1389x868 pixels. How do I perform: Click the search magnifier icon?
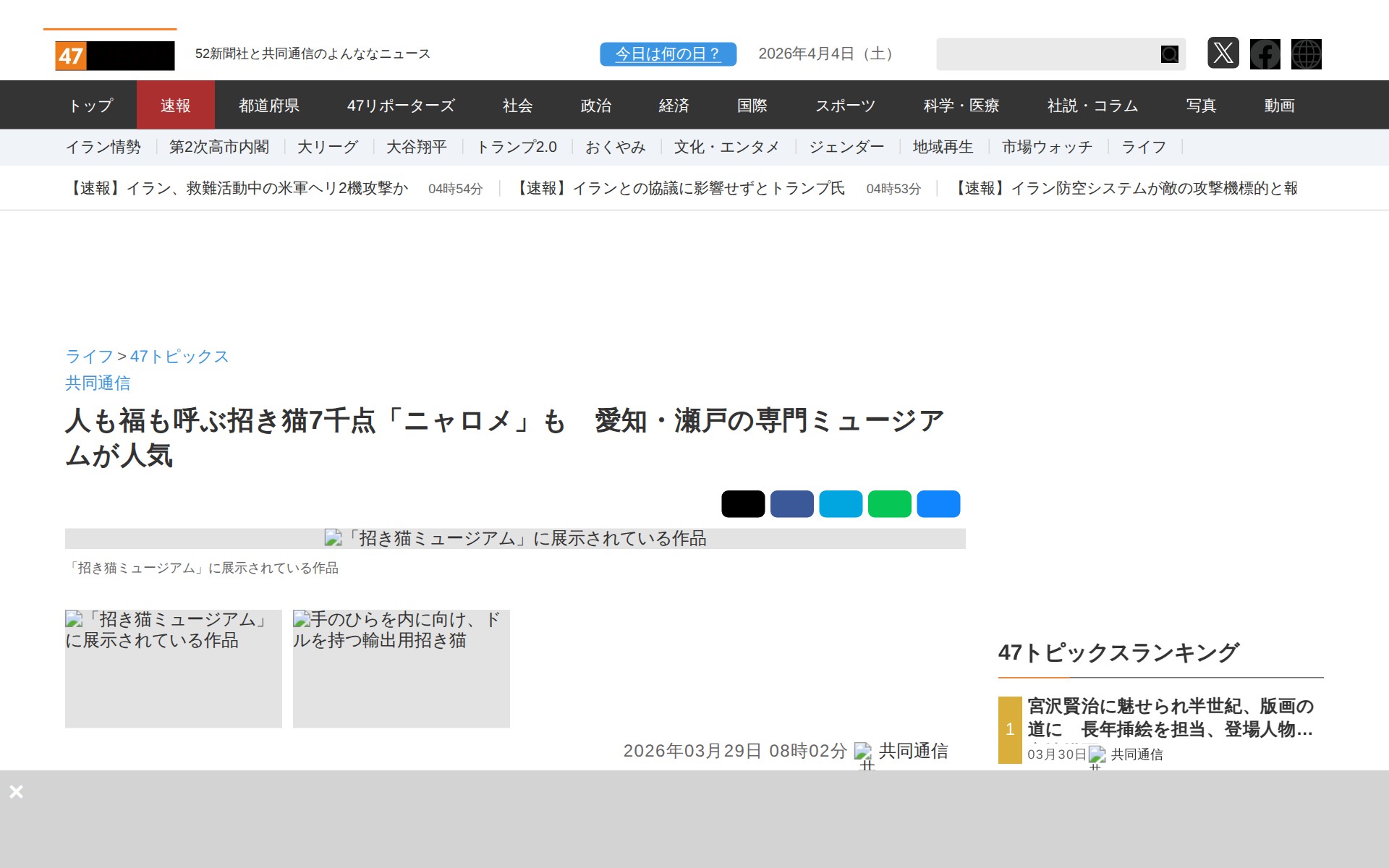click(x=1169, y=54)
